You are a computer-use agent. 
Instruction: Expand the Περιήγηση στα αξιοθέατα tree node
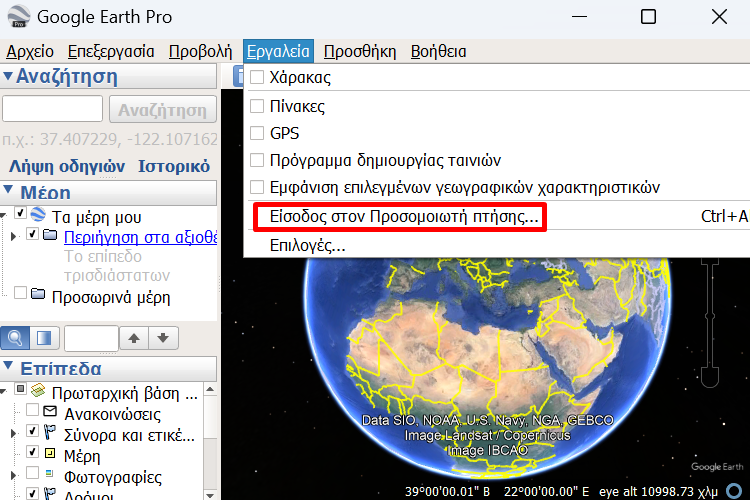[x=13, y=236]
